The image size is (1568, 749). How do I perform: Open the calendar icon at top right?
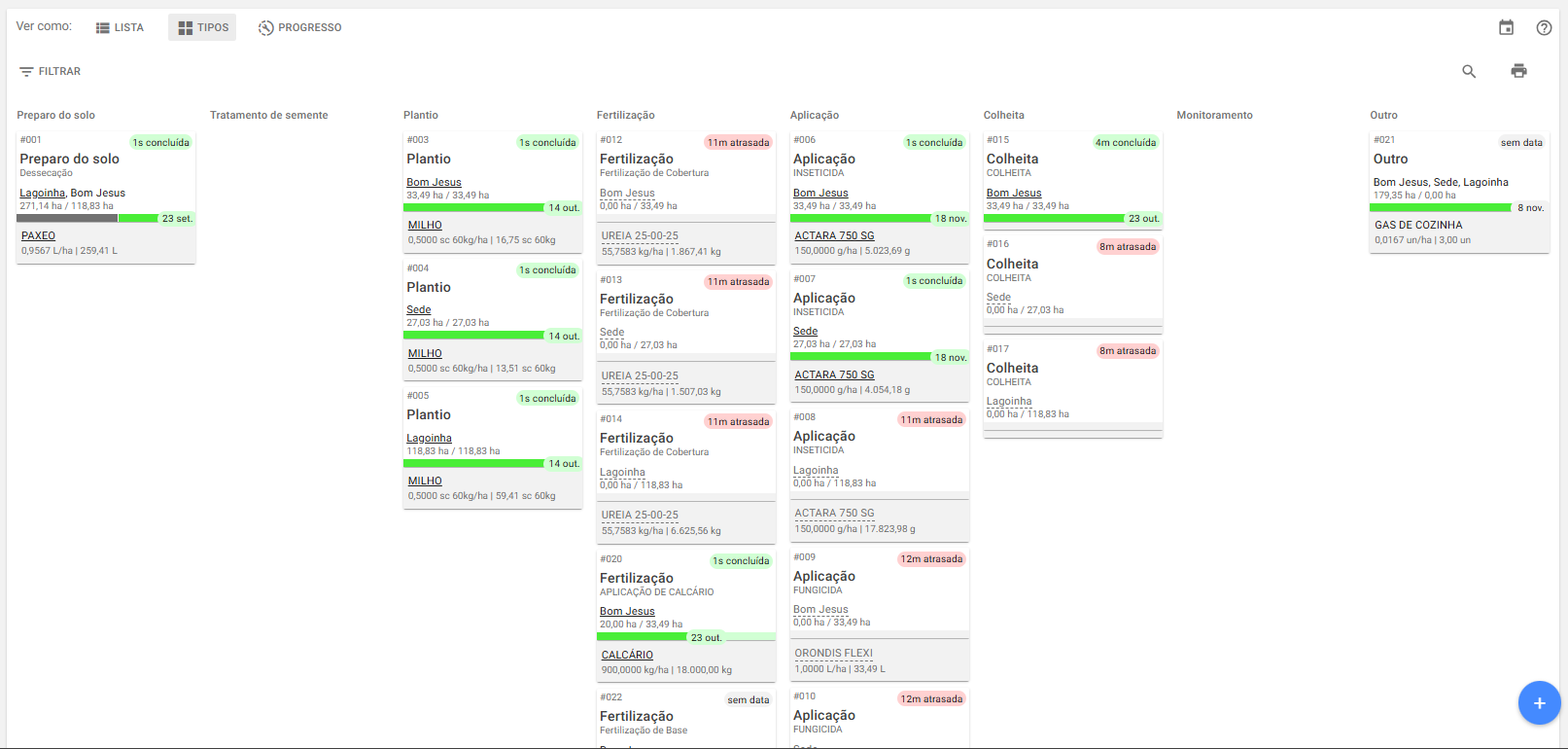pos(1506,27)
